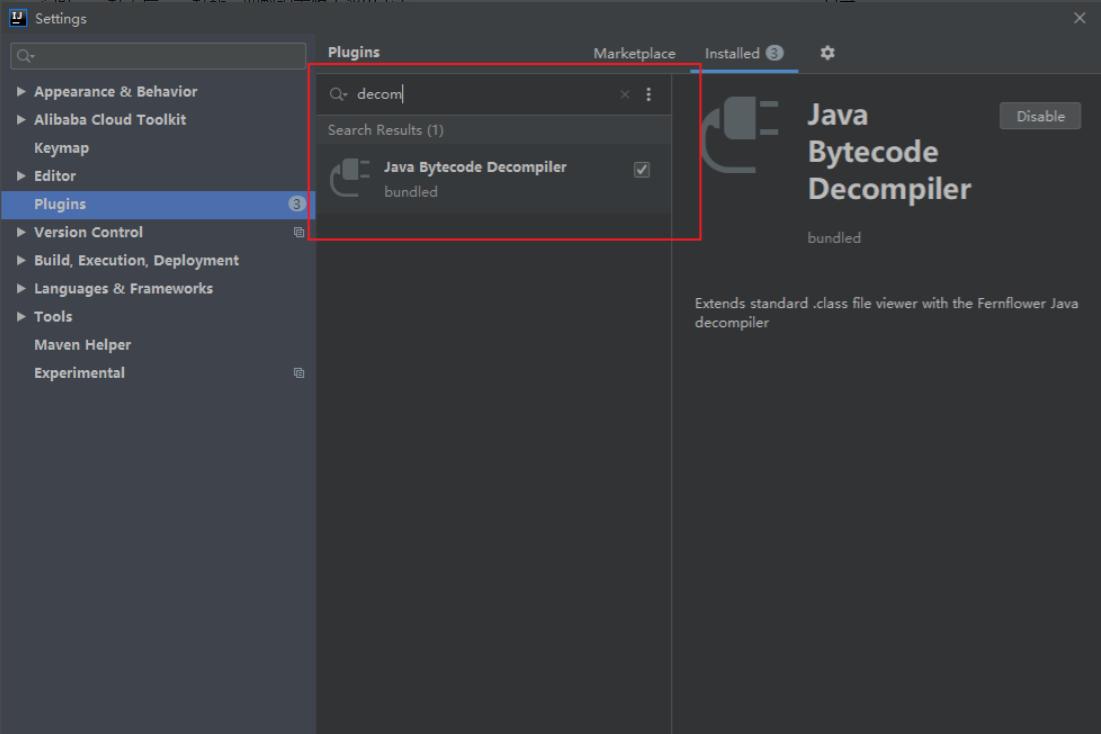This screenshot has width=1101, height=734.
Task: Open the Keymap settings page
Action: 61,148
